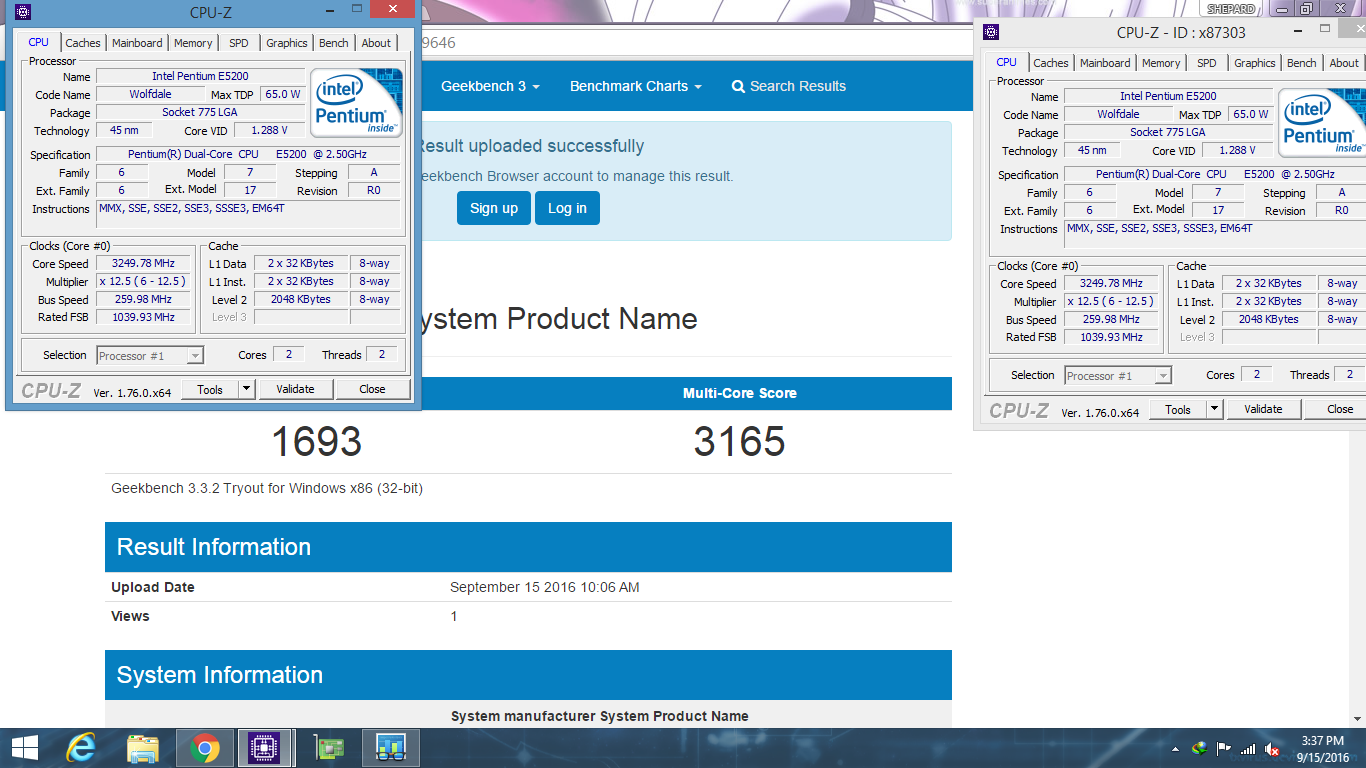This screenshot has width=1366, height=768.
Task: Open green circuit board taskbar app
Action: click(329, 748)
